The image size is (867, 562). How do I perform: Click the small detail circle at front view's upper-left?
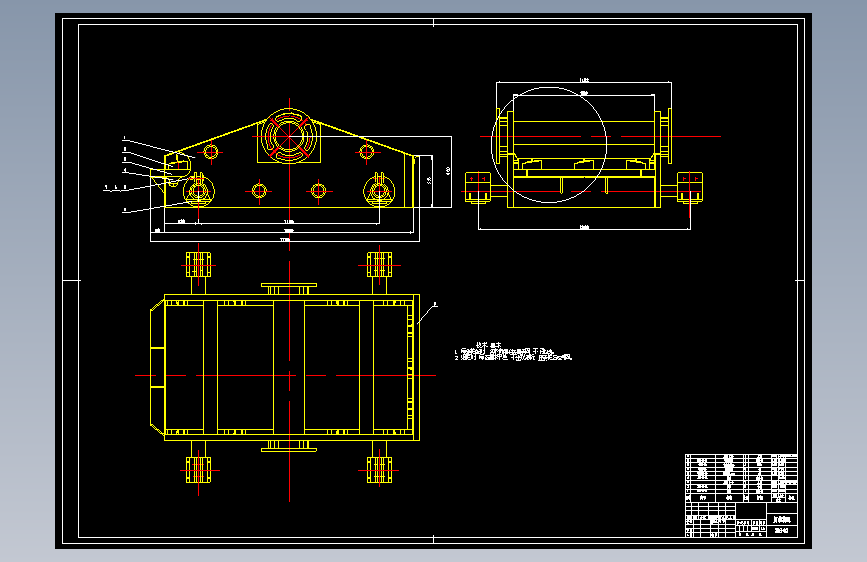[x=179, y=164]
